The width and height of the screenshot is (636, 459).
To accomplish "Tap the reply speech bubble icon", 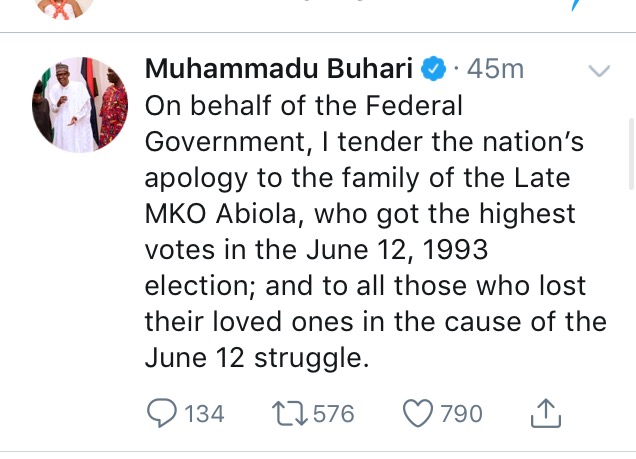I will point(162,413).
